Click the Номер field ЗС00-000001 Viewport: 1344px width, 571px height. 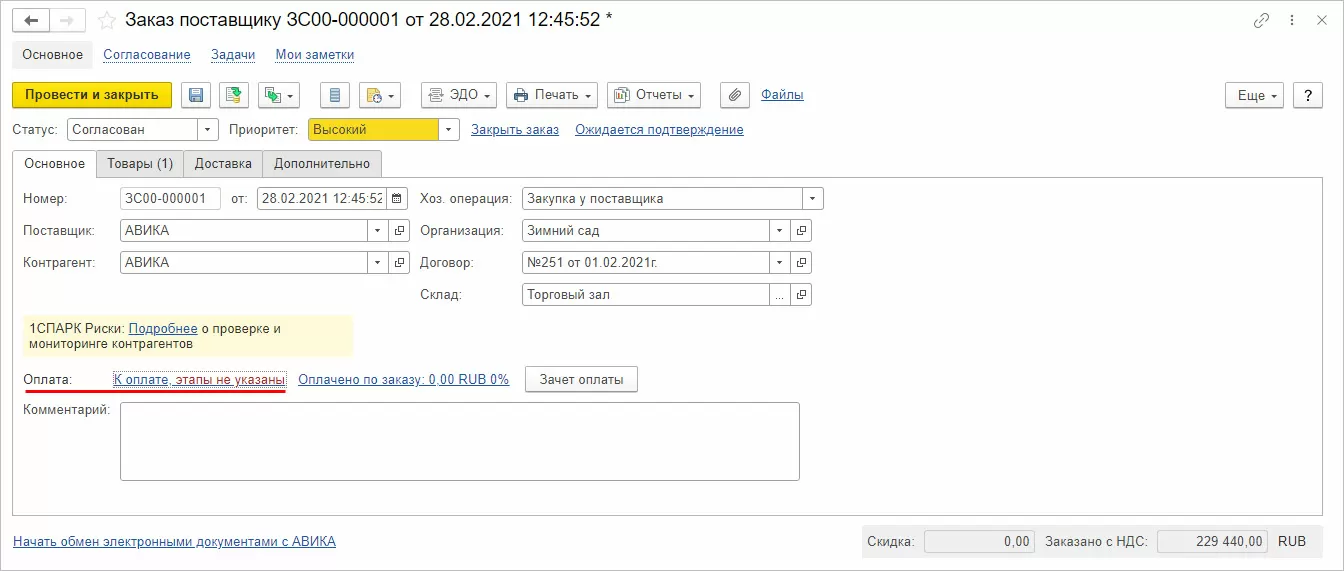tap(170, 198)
